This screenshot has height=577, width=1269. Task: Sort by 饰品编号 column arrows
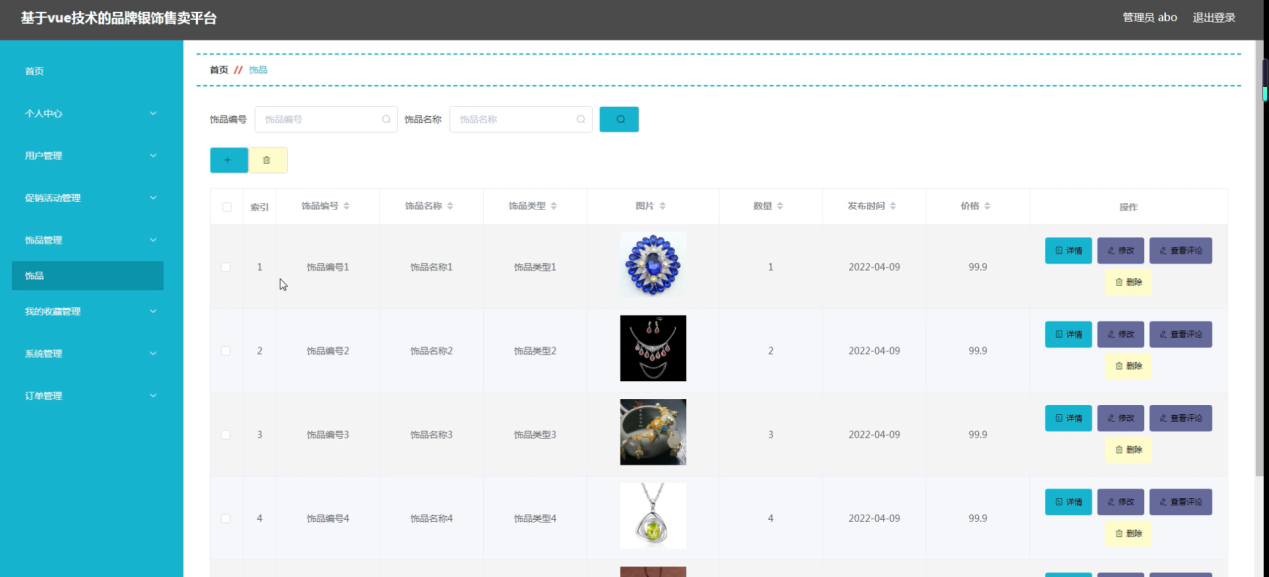tap(347, 206)
